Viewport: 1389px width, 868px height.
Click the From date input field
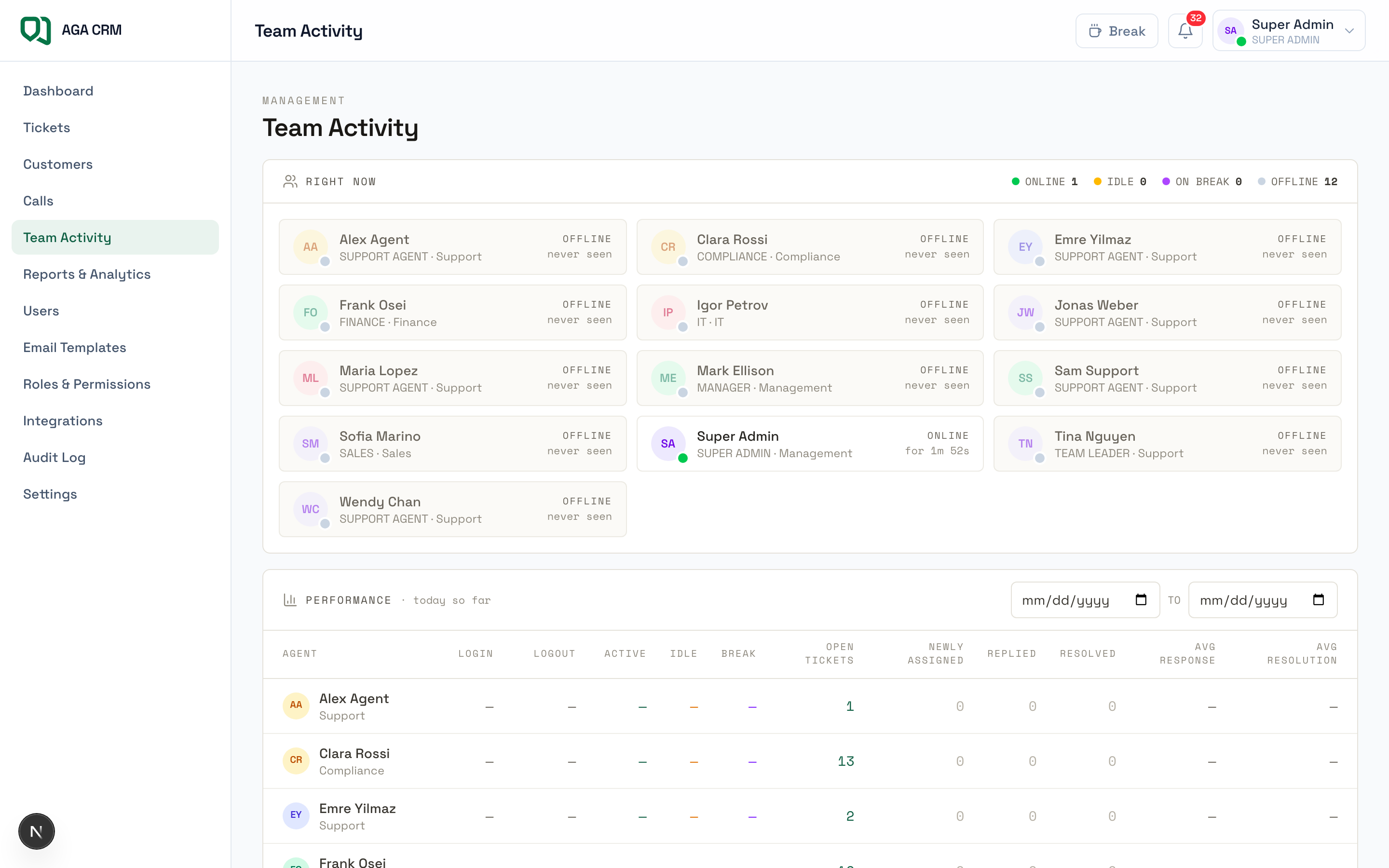tap(1085, 600)
